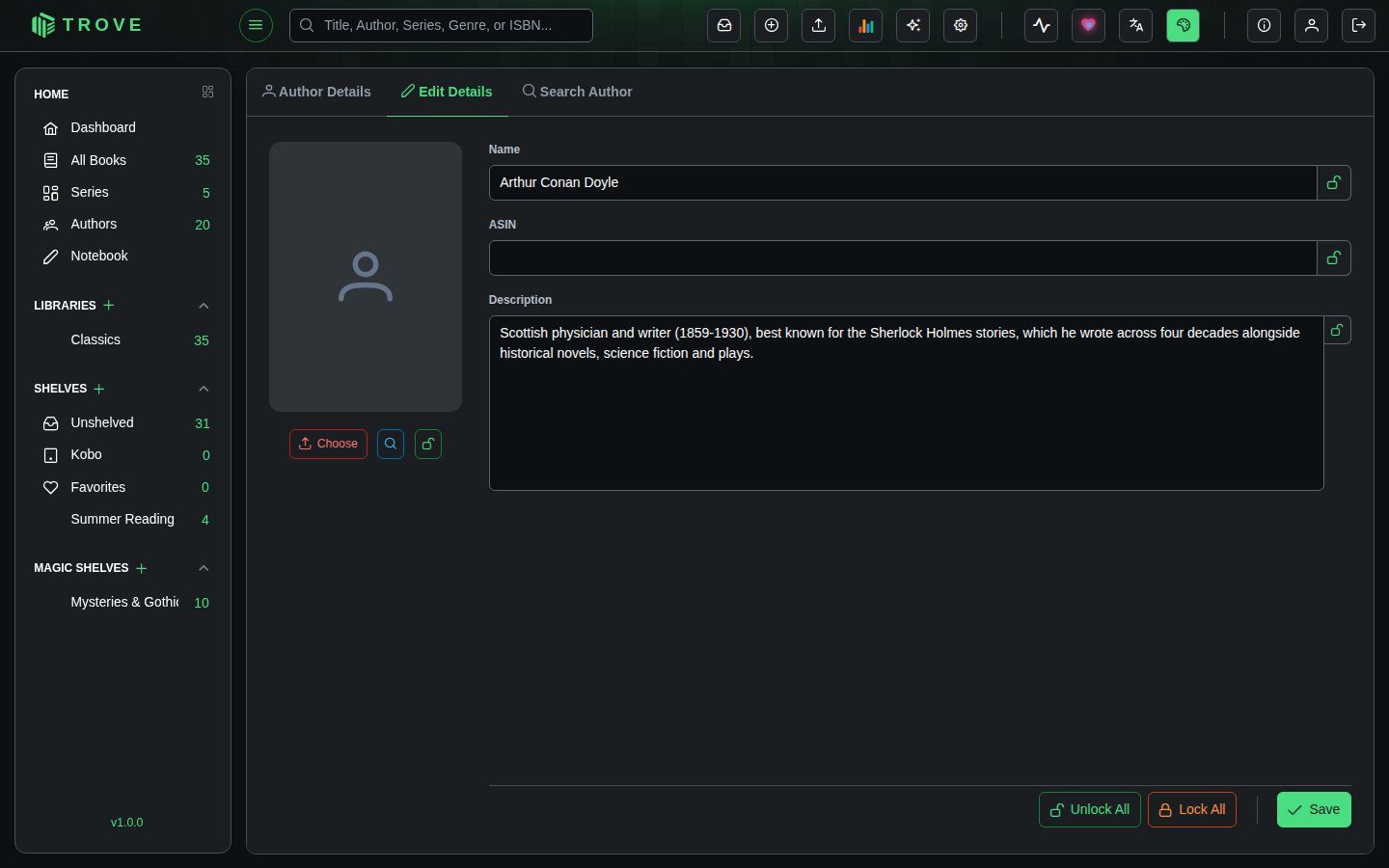
Task: Click the sparkles magic icon in toolbar
Action: 913,26
